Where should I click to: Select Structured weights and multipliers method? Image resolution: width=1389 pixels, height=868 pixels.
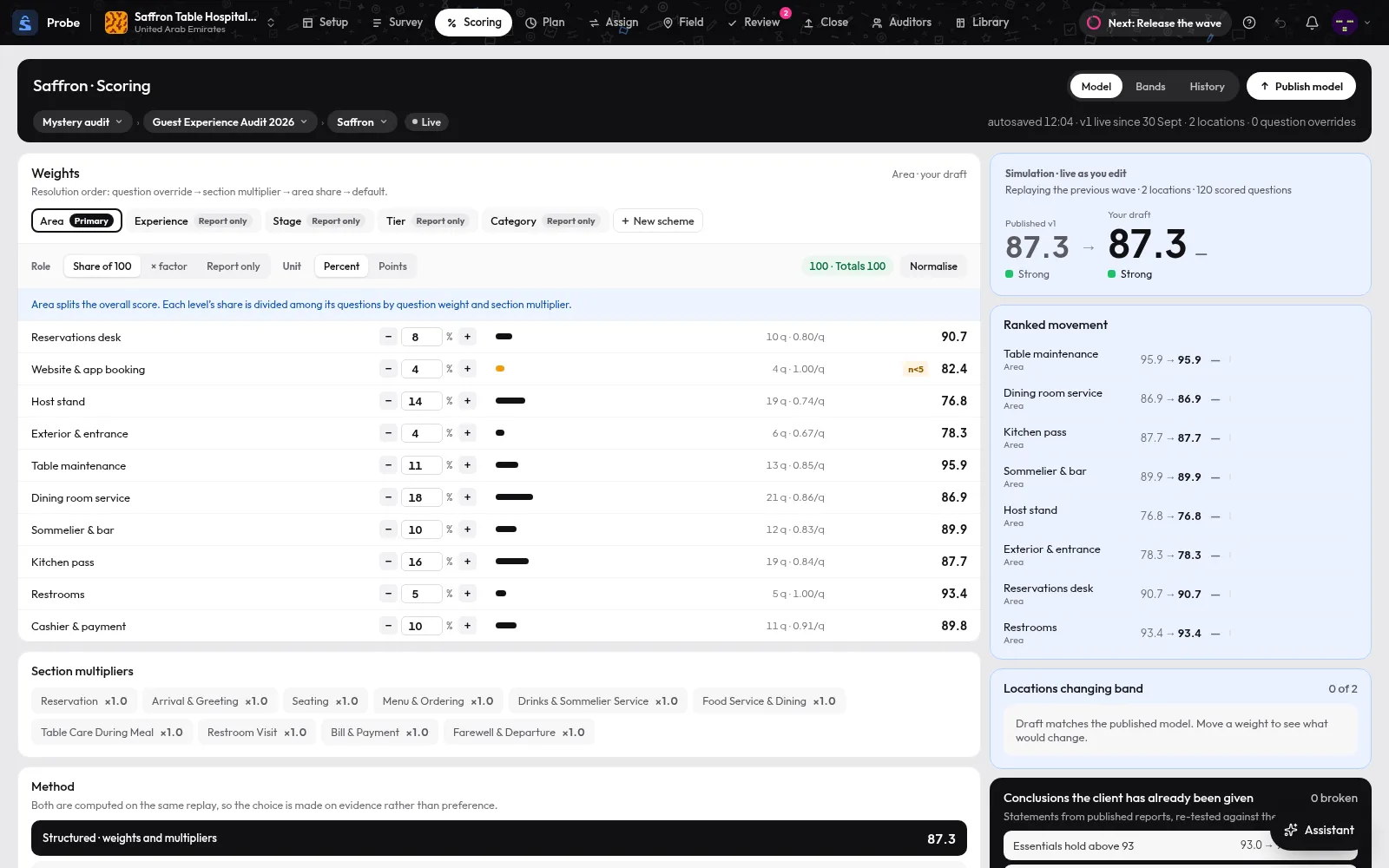tap(499, 838)
